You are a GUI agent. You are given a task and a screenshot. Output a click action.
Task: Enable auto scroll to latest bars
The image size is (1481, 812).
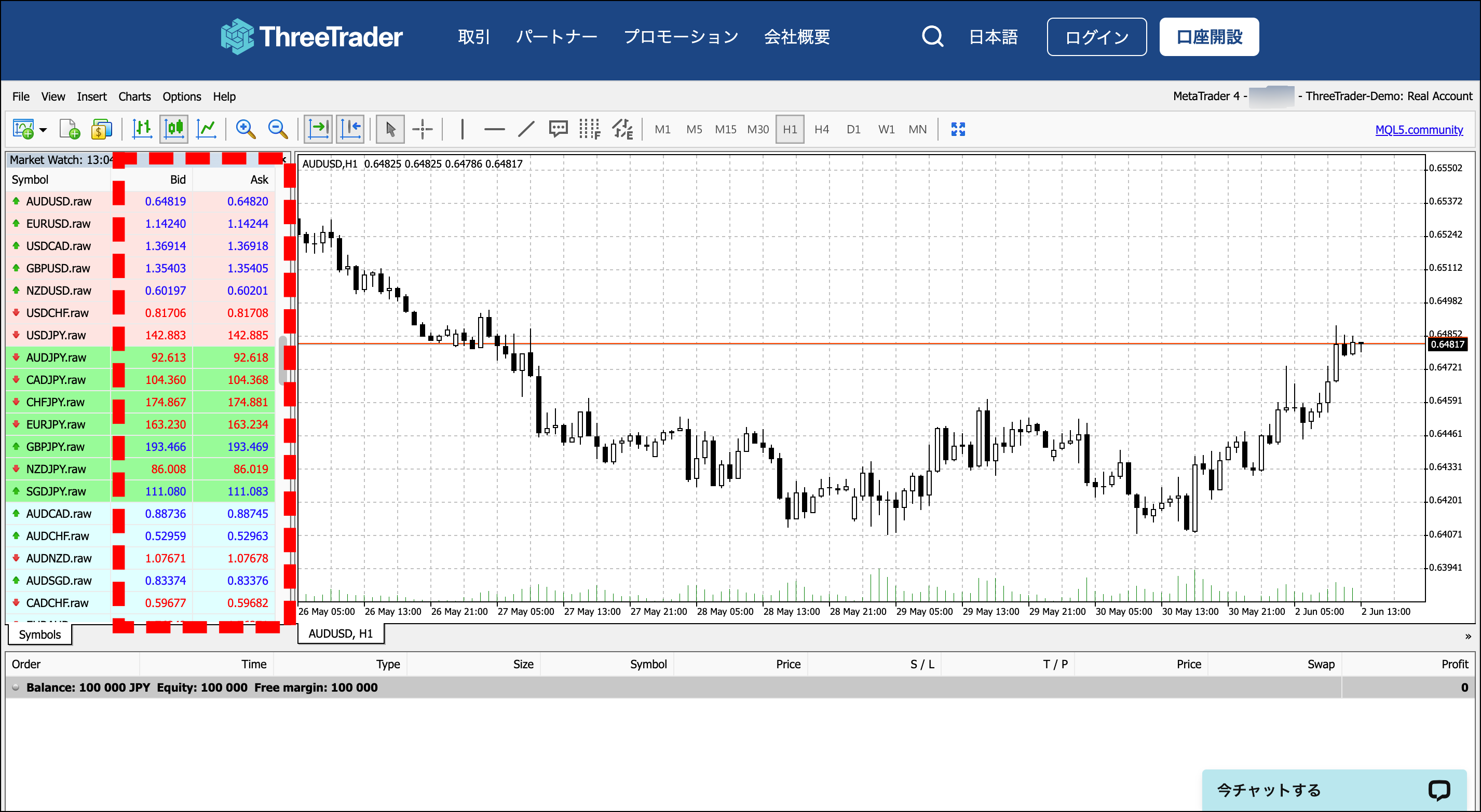pos(318,129)
